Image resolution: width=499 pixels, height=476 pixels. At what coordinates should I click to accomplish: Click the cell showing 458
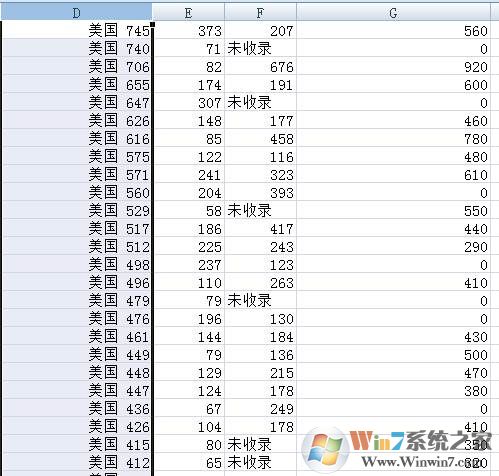click(260, 138)
